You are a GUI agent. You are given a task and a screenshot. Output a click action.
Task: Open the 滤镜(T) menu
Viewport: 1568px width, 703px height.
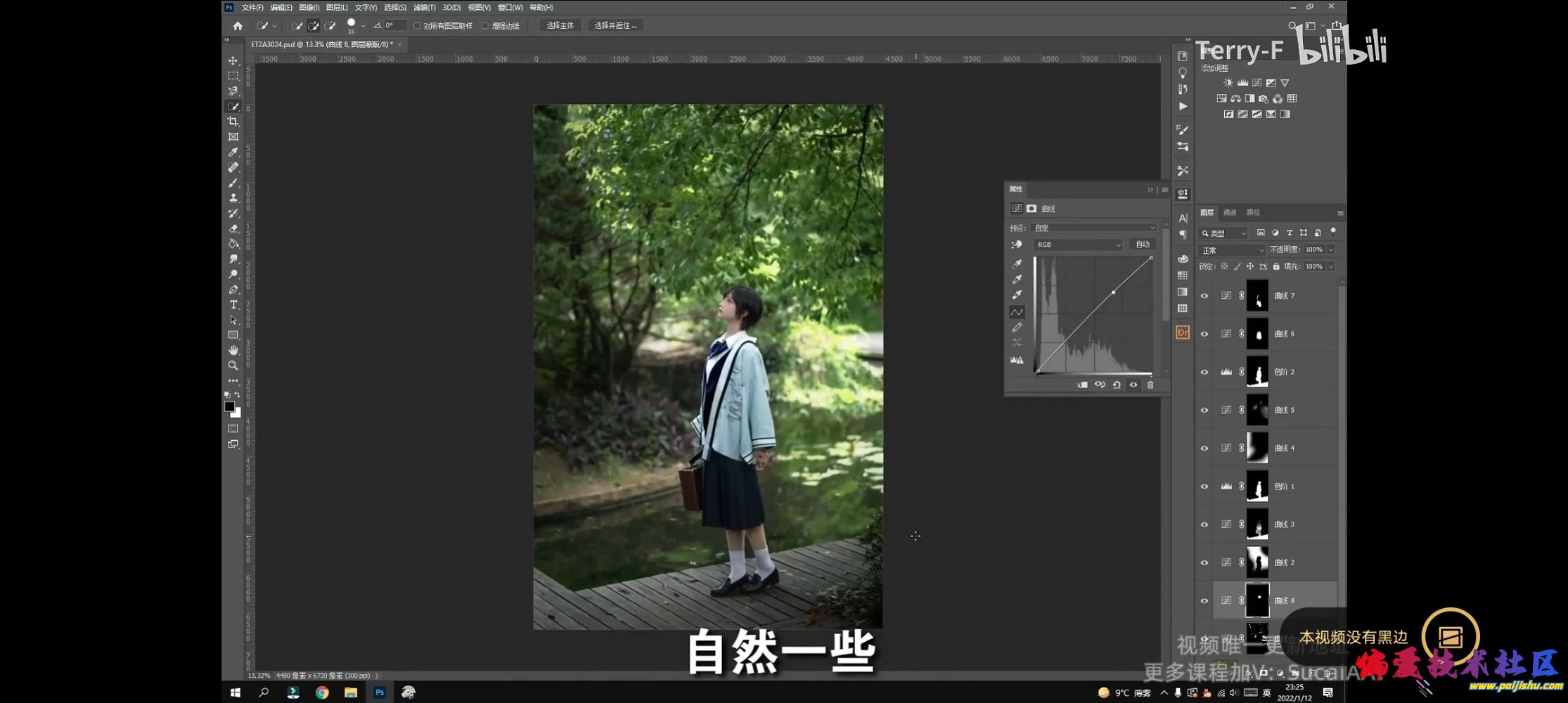[424, 8]
